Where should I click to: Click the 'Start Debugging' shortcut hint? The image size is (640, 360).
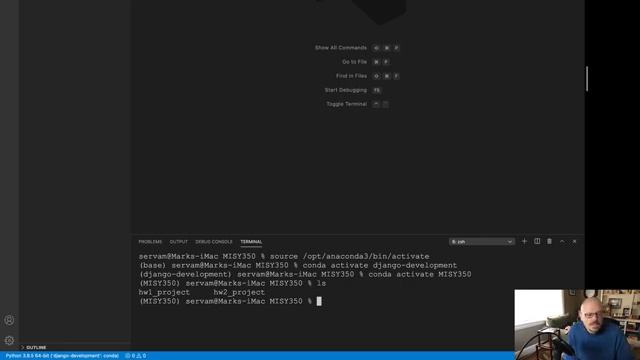[x=345, y=90]
